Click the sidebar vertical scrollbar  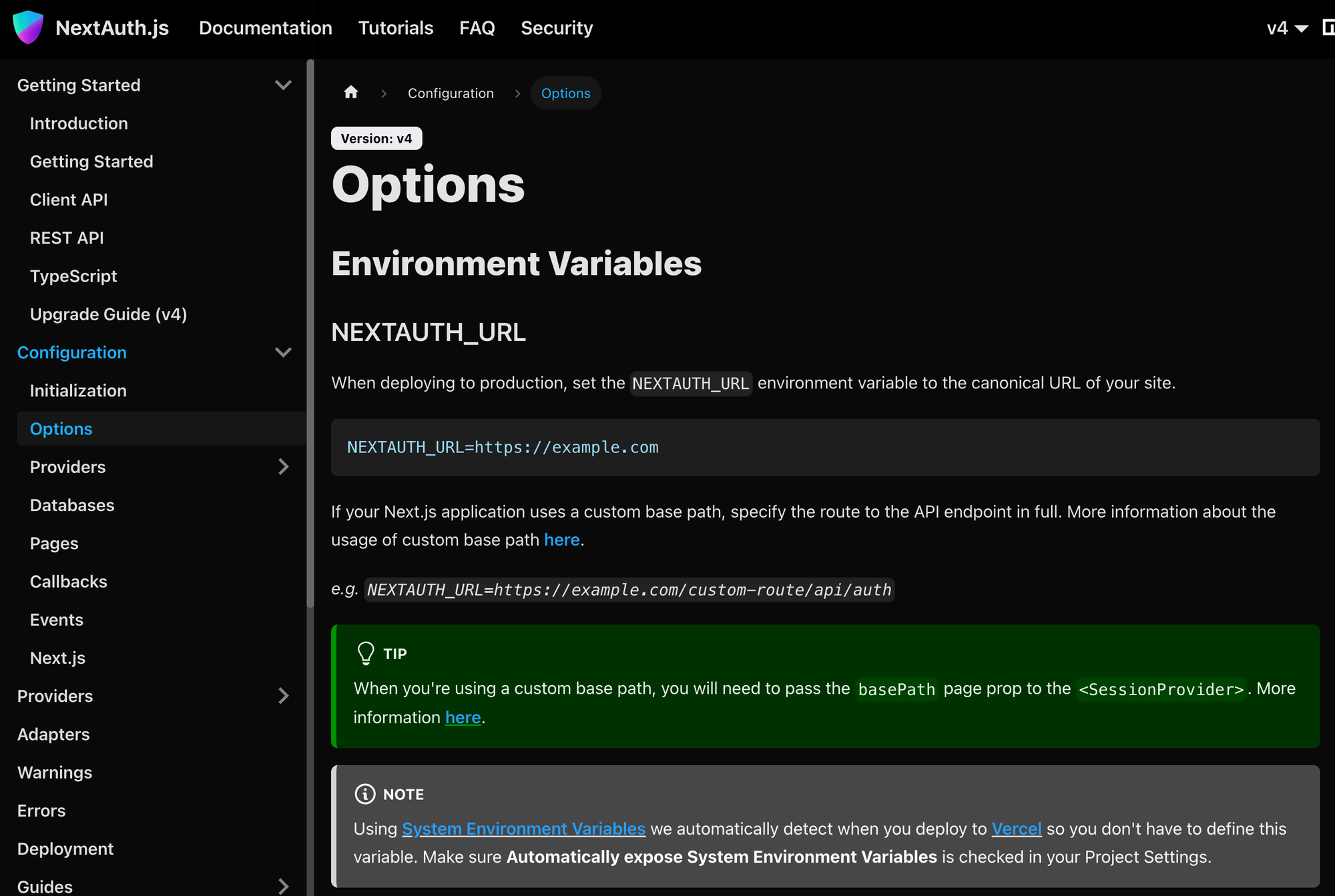click(x=310, y=334)
